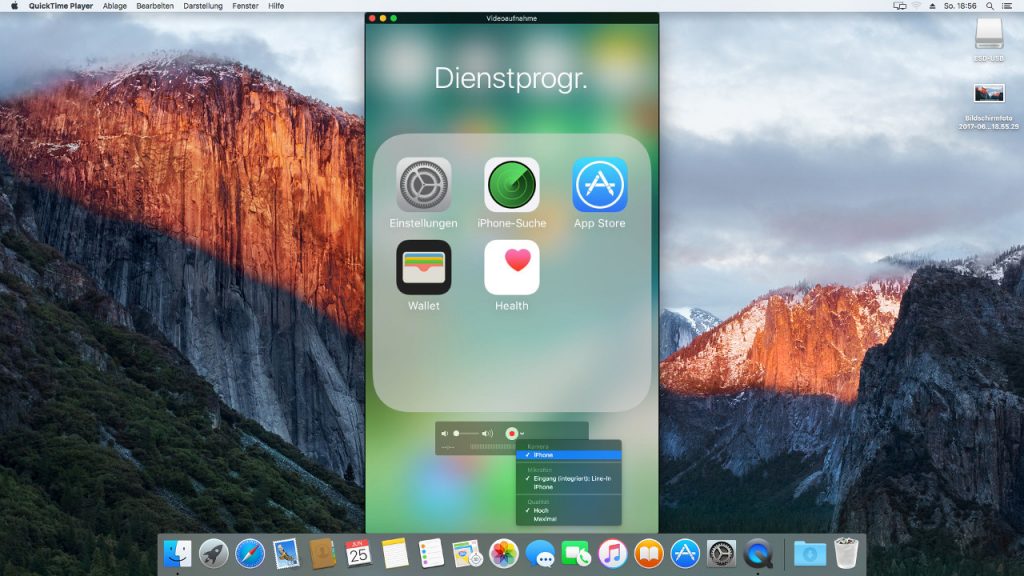Open iTunes from the dock

click(x=613, y=554)
